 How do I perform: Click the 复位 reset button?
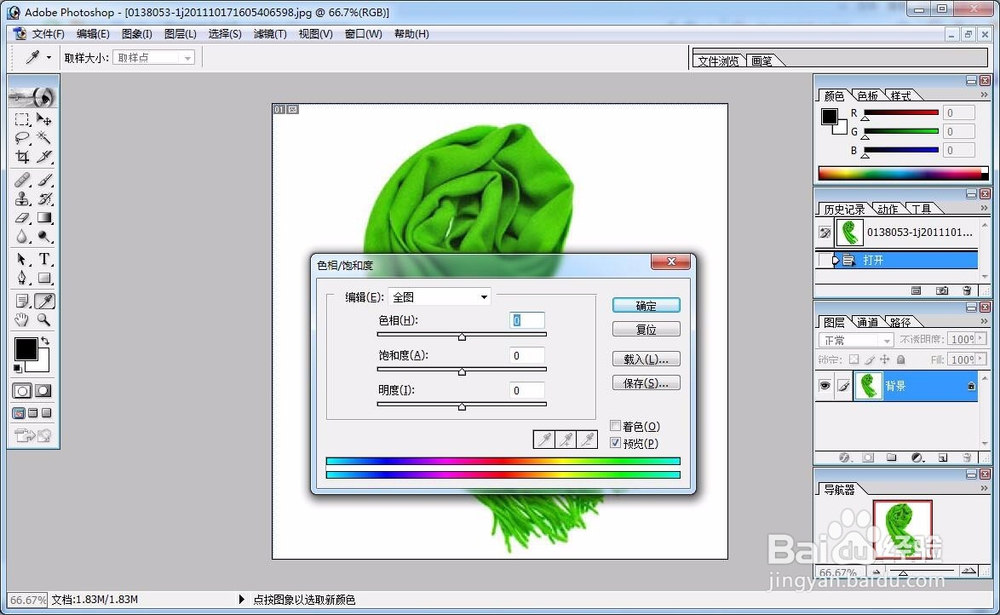[x=646, y=329]
